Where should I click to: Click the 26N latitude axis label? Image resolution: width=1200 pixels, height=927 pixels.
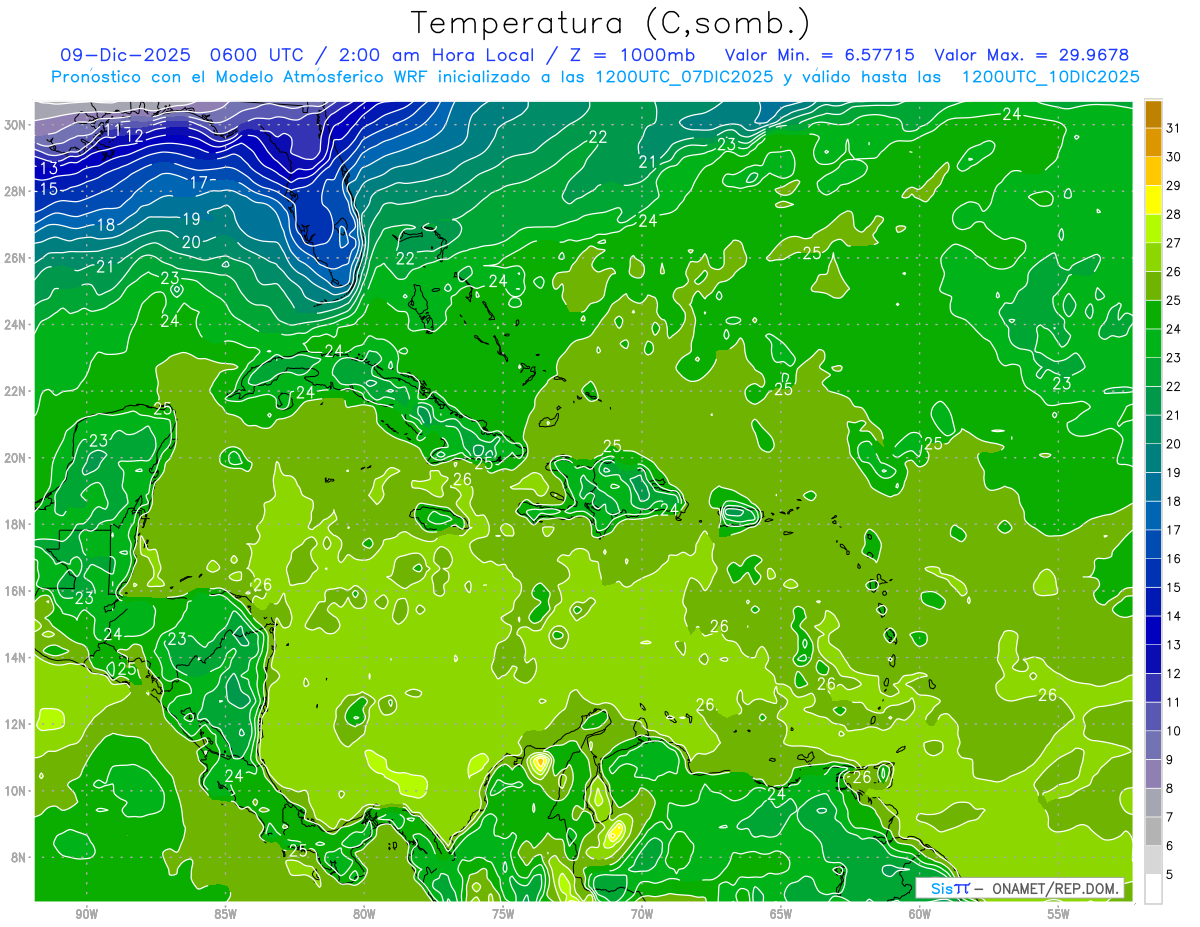click(x=16, y=258)
